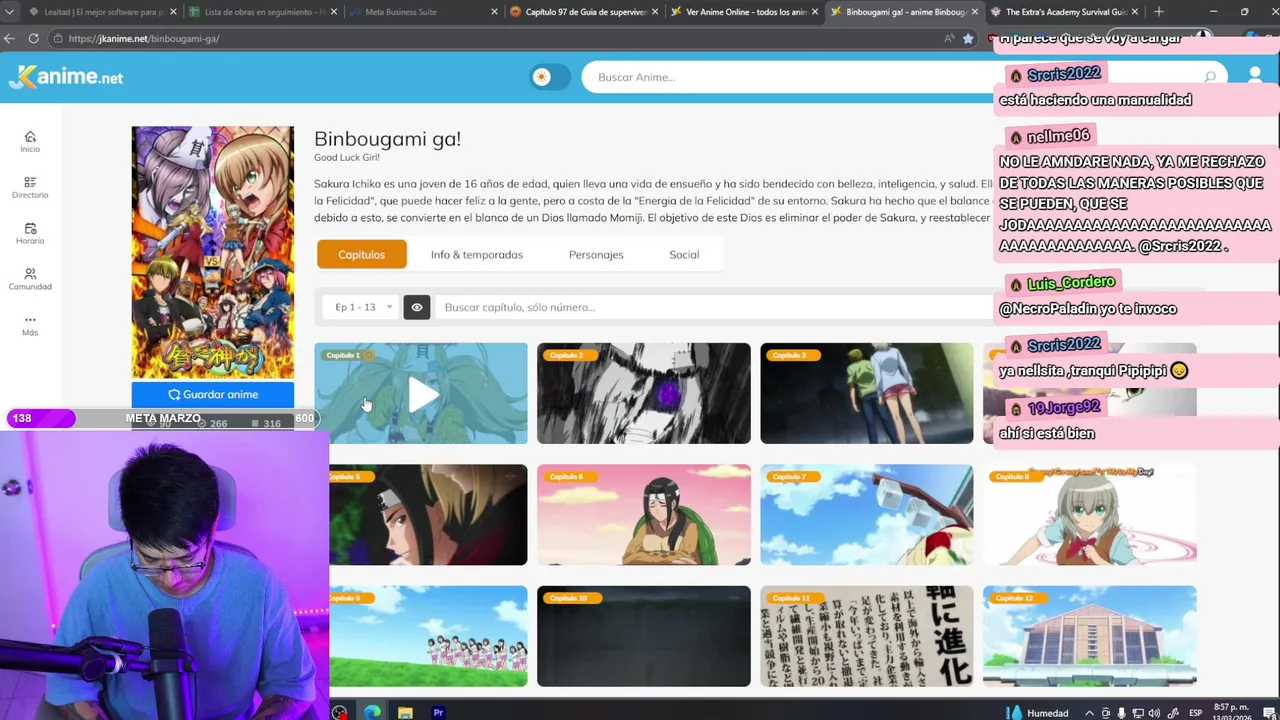Screen dimensions: 1280x720
Task: Click the browser back arrow
Action: (10, 38)
